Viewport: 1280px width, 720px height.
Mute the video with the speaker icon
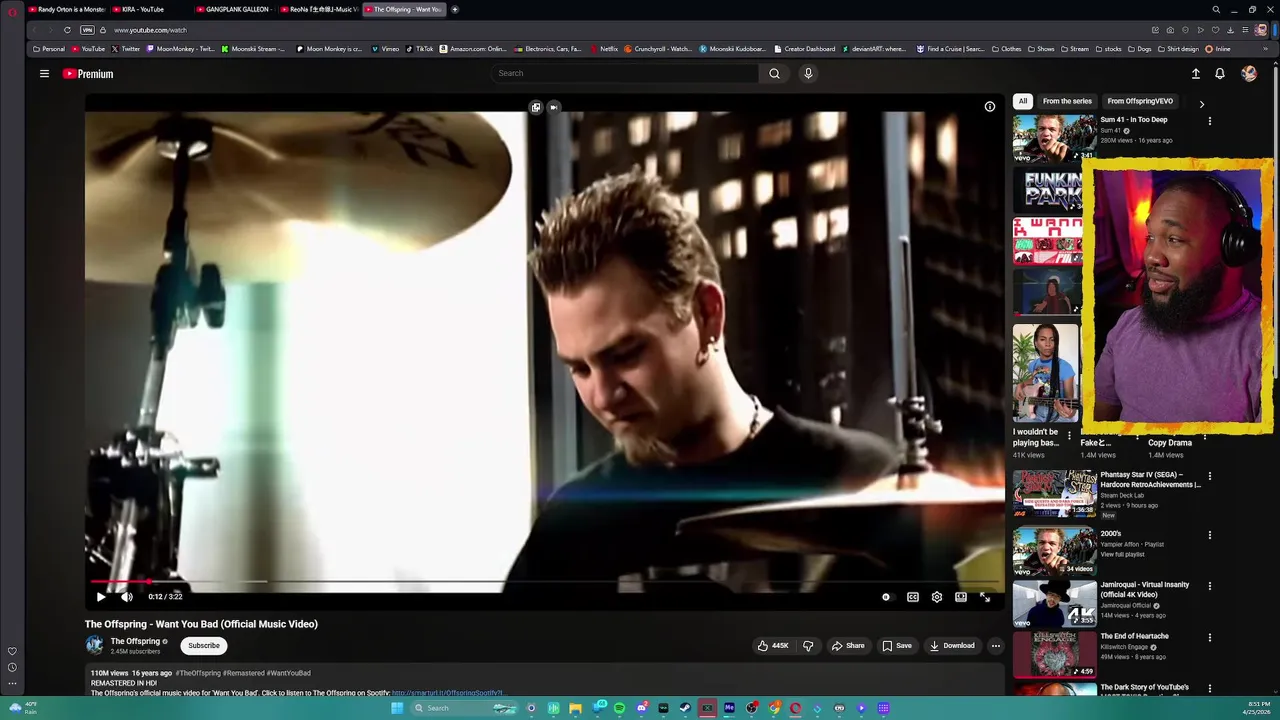[x=127, y=597]
